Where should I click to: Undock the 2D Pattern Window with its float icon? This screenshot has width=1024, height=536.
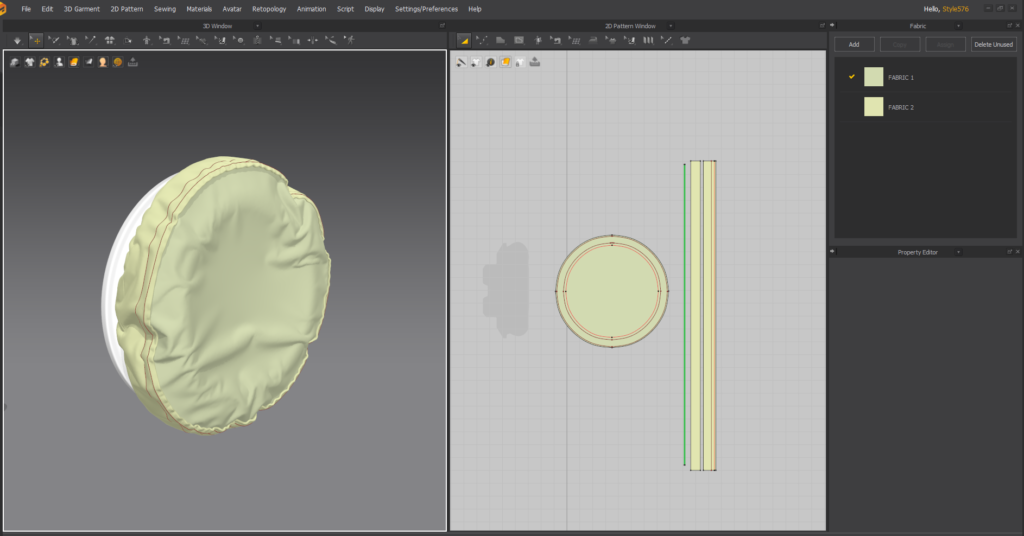822,25
